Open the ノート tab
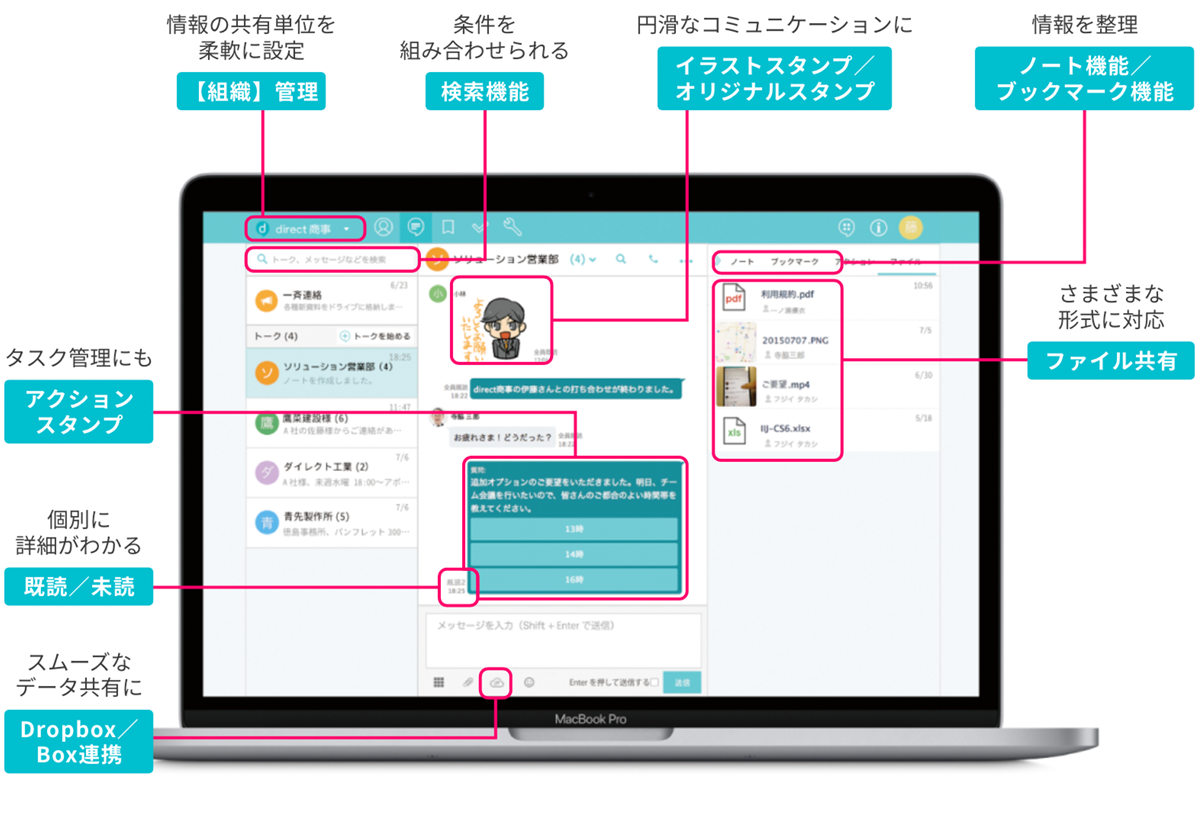Viewport: 1200px width, 837px height. coord(742,260)
